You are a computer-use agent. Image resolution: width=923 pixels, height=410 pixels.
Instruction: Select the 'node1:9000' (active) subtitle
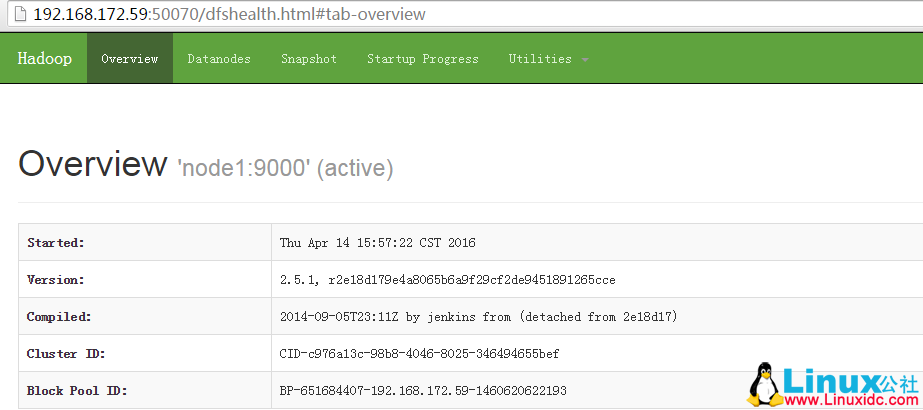point(285,169)
